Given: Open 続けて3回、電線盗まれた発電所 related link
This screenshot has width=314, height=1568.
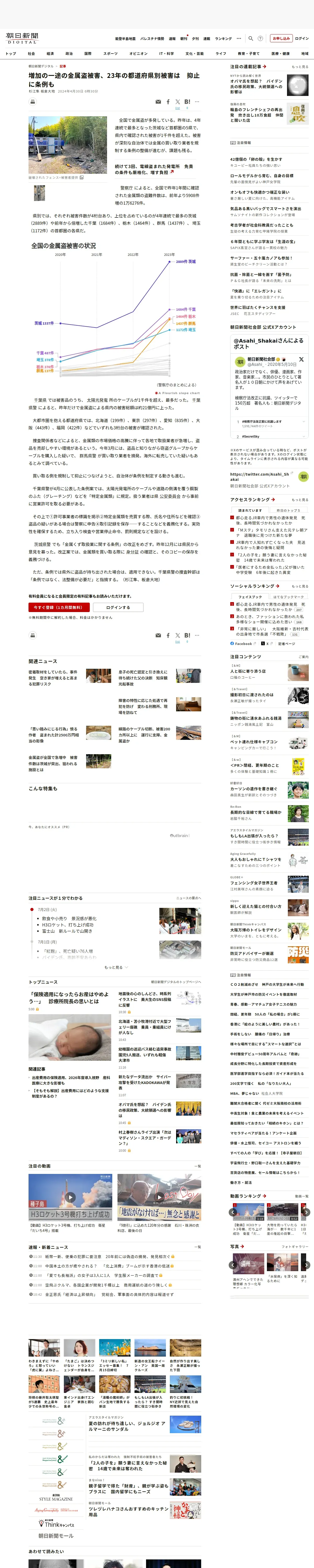Looking at the screenshot, I should [154, 169].
